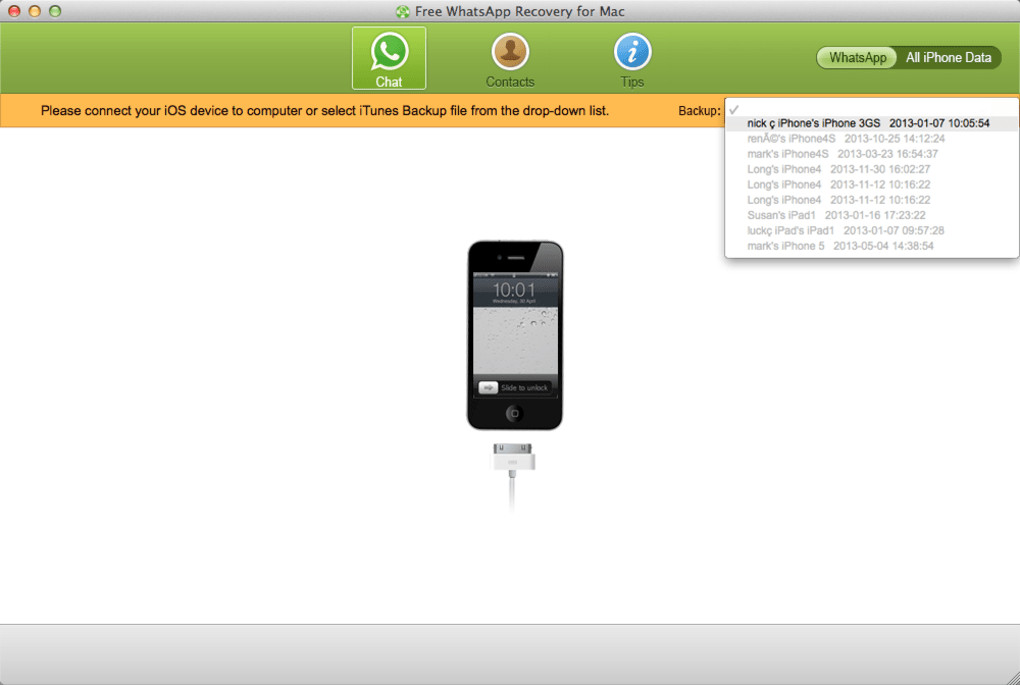Open the Tips section
The height and width of the screenshot is (685, 1020).
[x=632, y=60]
